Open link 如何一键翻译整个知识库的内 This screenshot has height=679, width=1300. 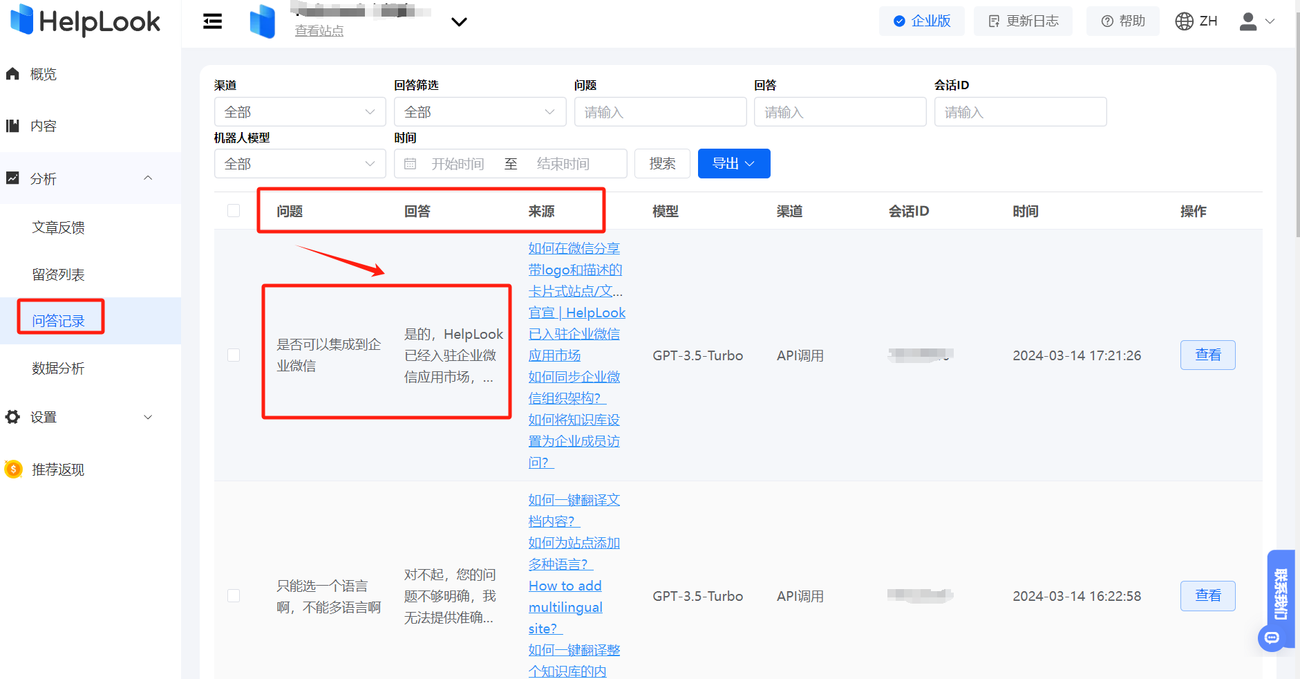click(x=574, y=660)
